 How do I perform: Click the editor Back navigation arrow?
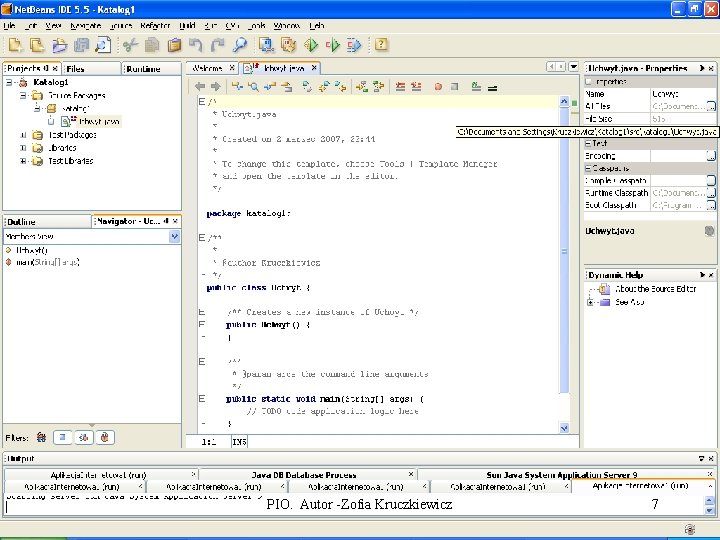coord(200,87)
